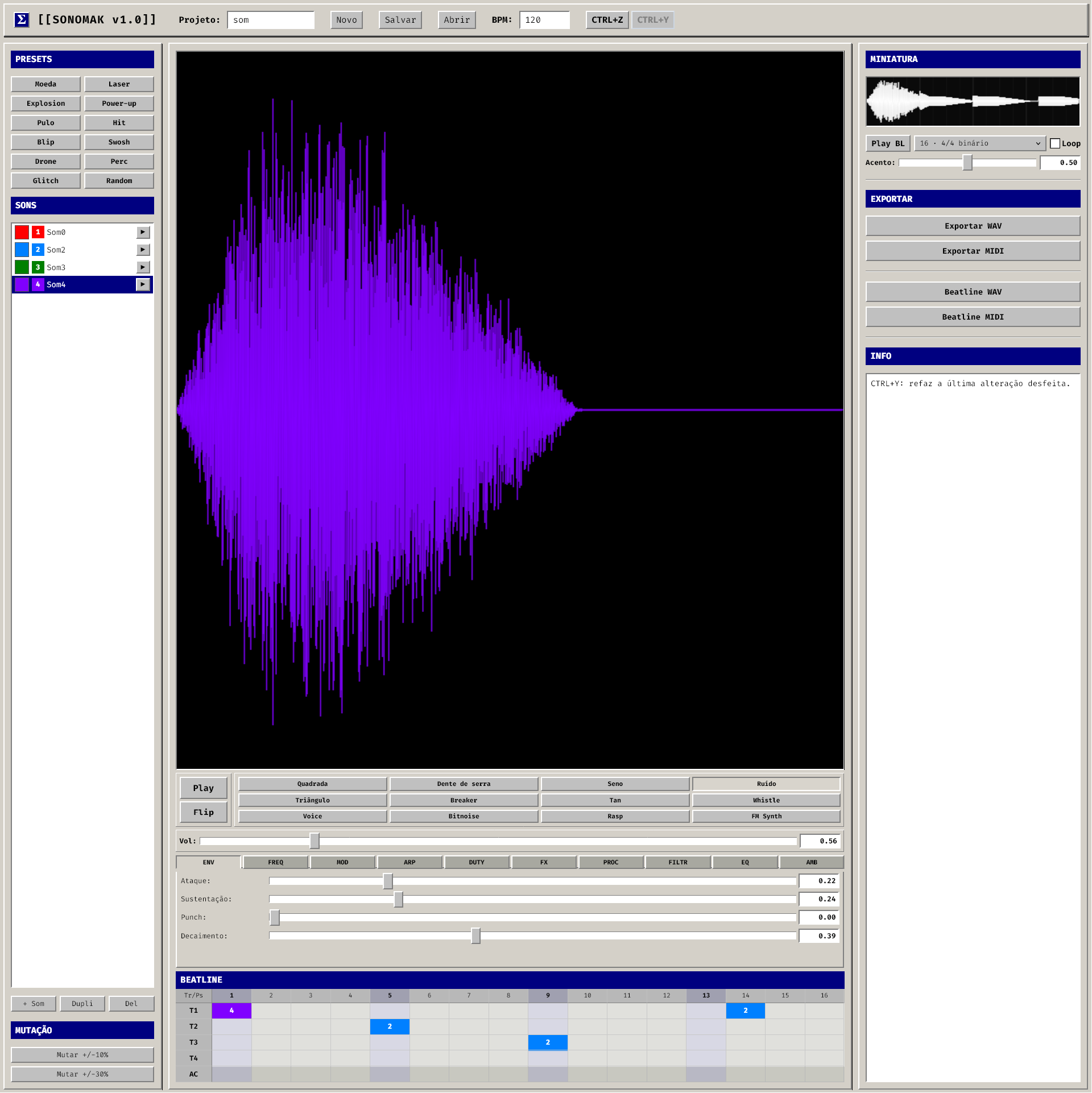
Task: Open the EQ tab
Action: click(745, 862)
